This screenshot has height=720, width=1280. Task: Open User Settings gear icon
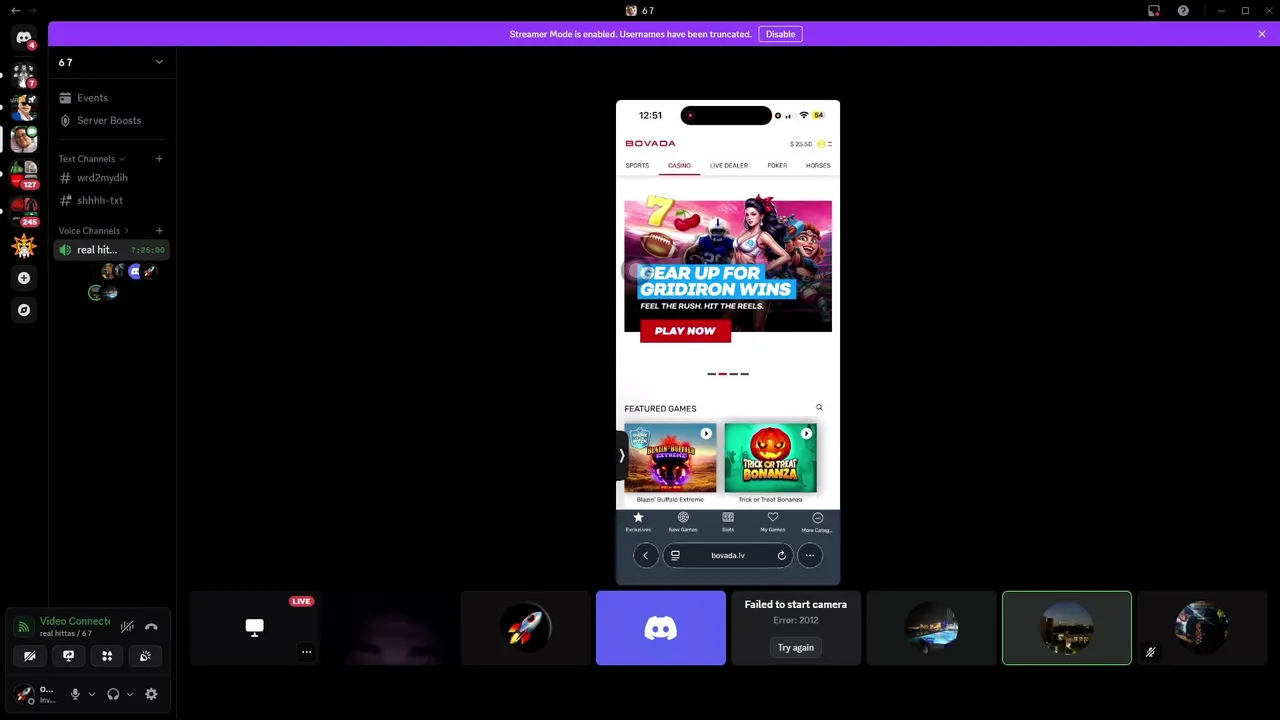point(151,694)
